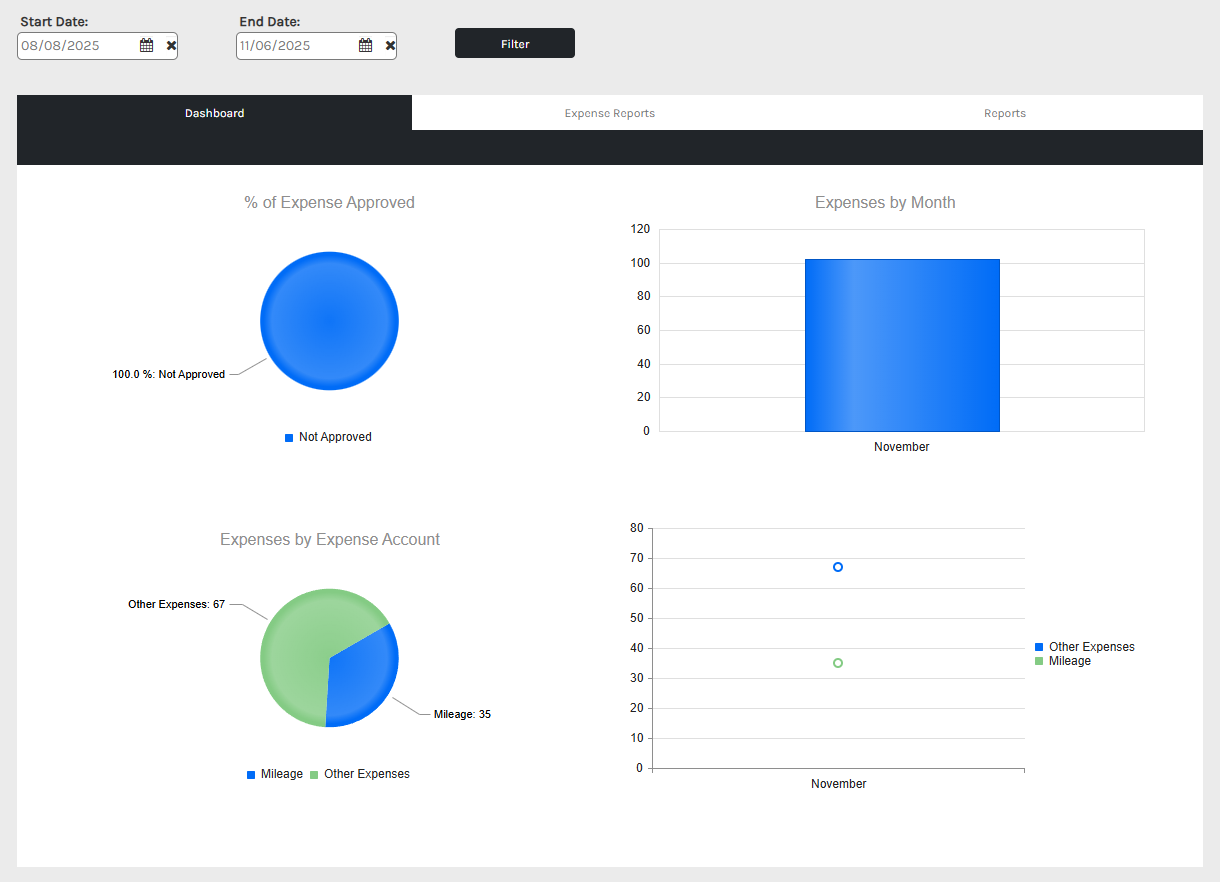
Task: Toggle Other Expenses swatch in line chart legend
Action: pos(1039,647)
